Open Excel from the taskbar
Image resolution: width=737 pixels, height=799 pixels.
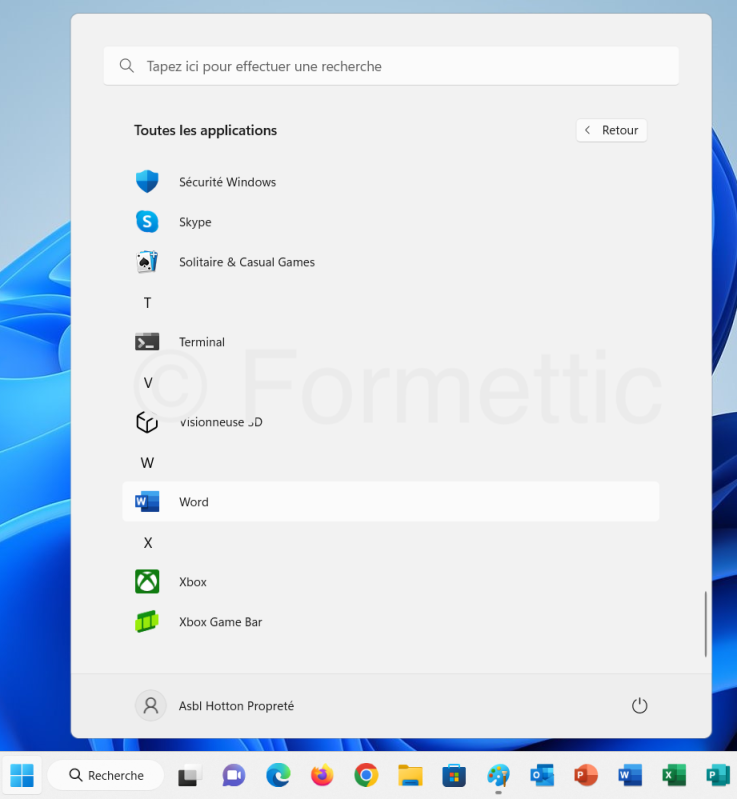coord(674,775)
